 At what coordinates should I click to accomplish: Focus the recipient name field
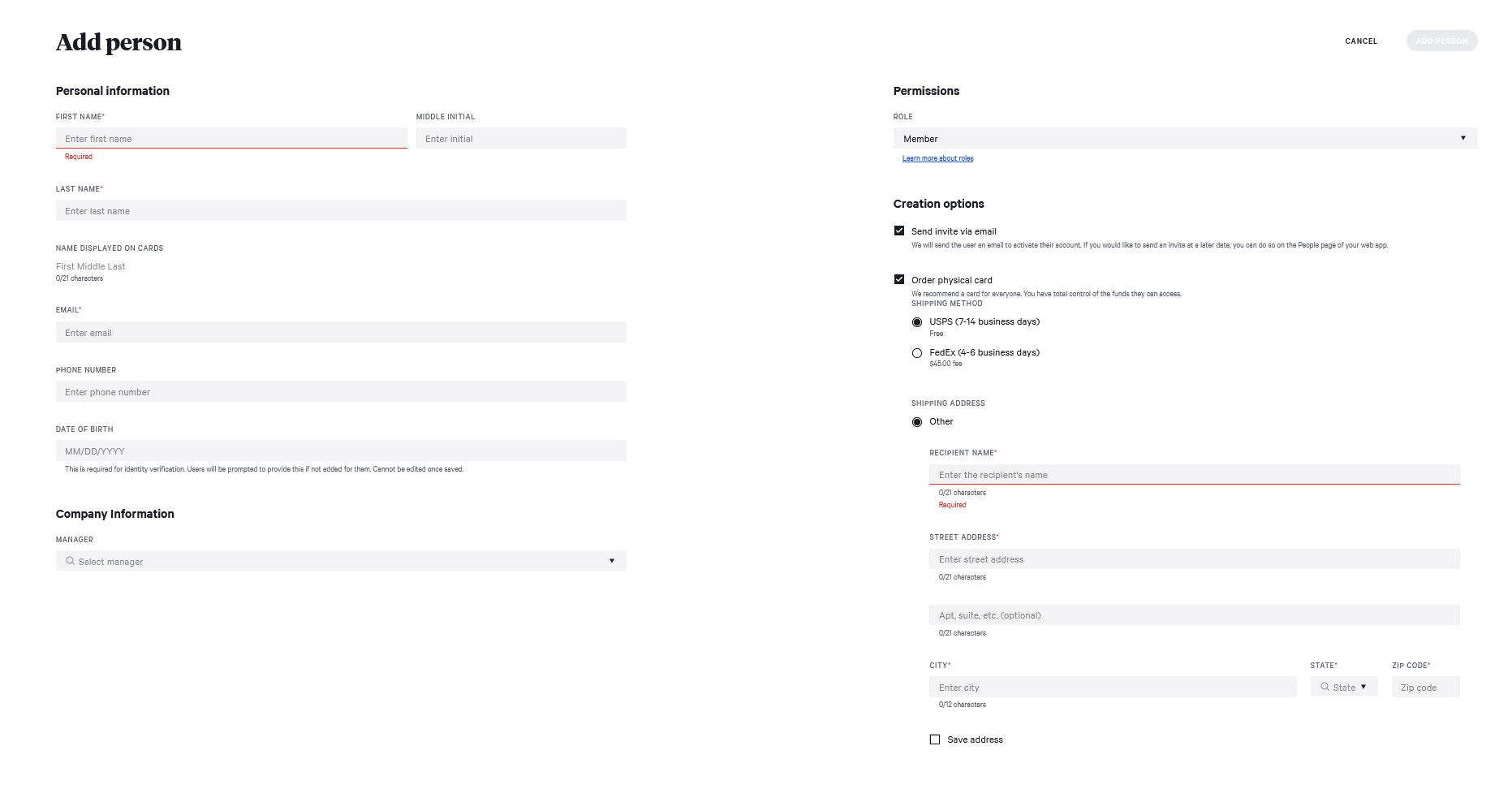1194,475
